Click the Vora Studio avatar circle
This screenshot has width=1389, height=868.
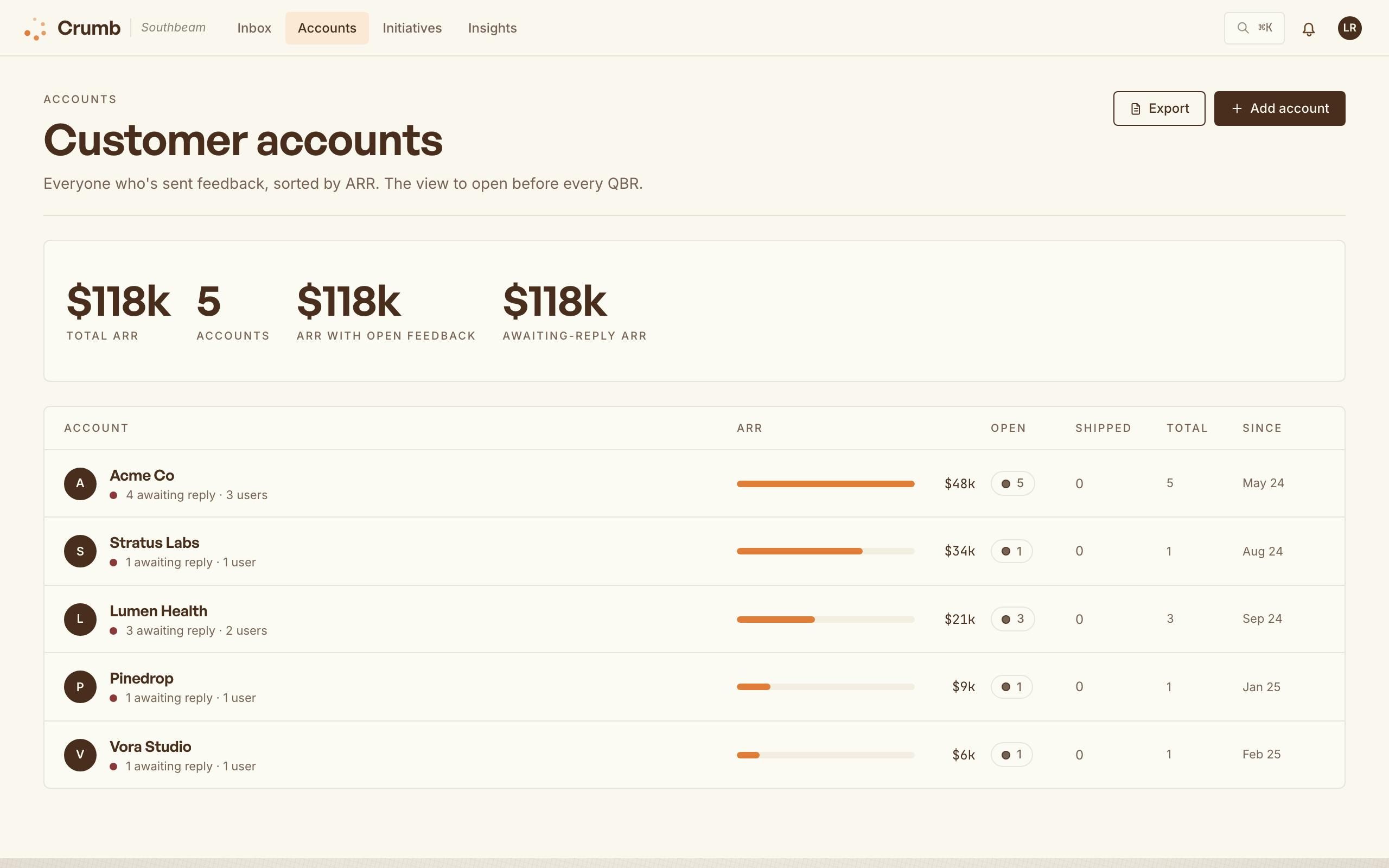tap(80, 754)
